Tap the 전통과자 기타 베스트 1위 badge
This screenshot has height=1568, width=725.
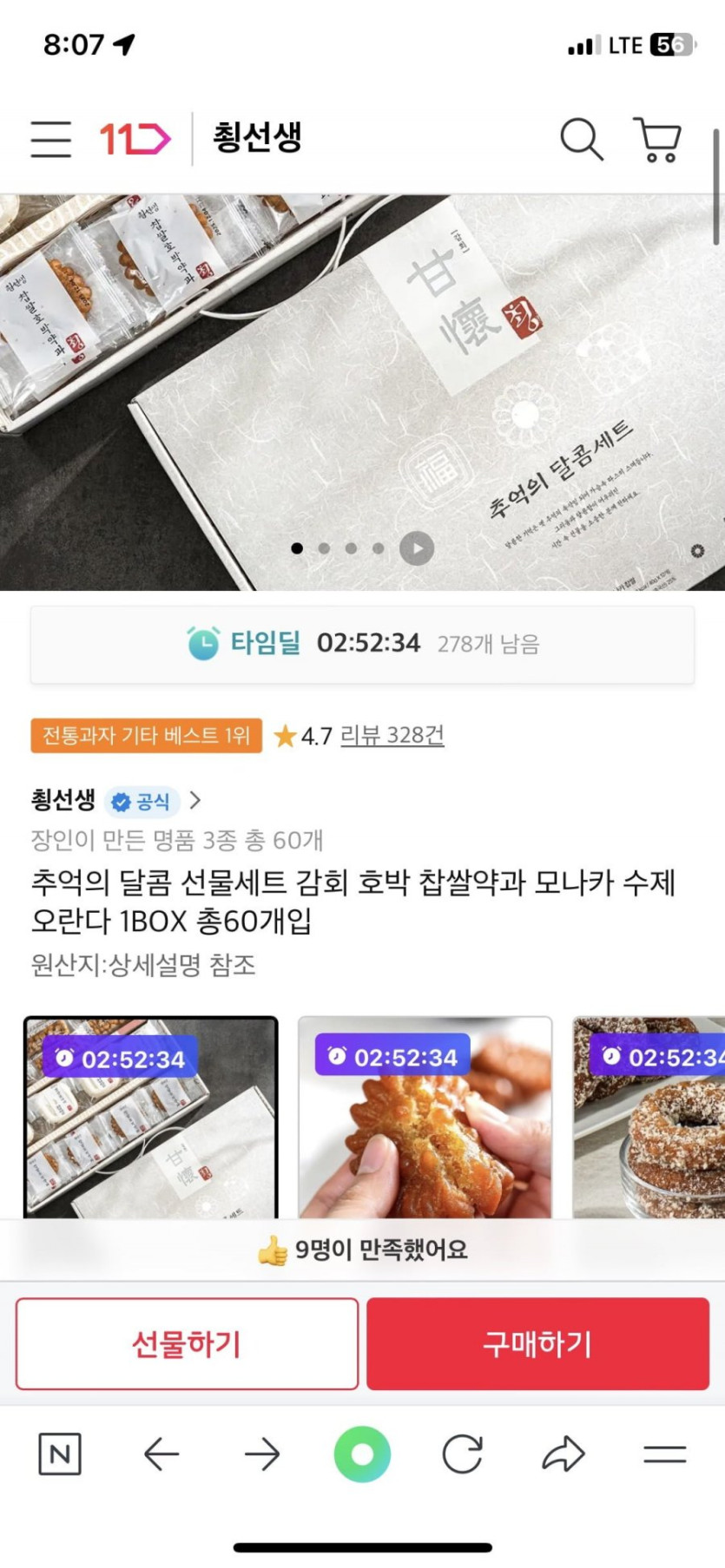pos(146,736)
